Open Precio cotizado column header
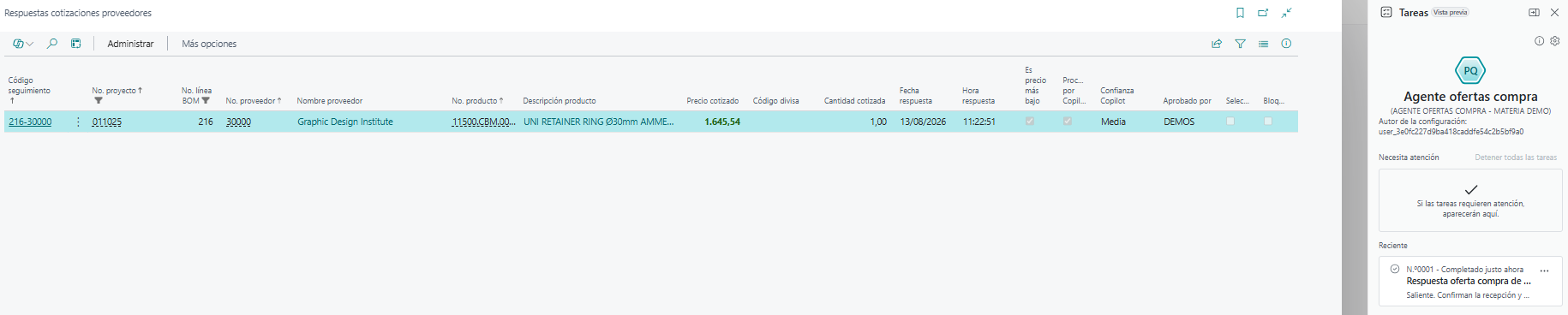The width and height of the screenshot is (1568, 315). click(712, 101)
